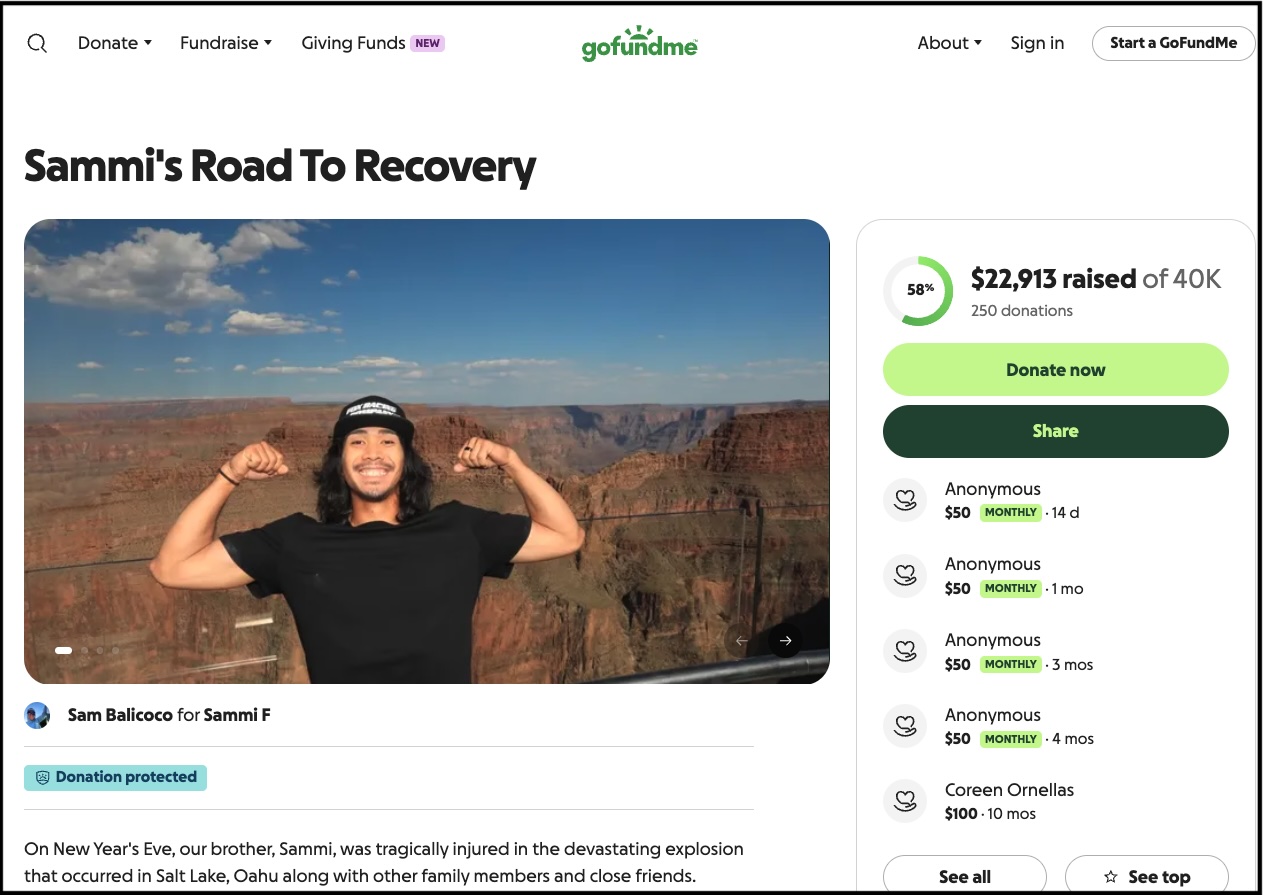1263x895 pixels.
Task: Click the shield icon in Donation protected badge
Action: pos(42,777)
